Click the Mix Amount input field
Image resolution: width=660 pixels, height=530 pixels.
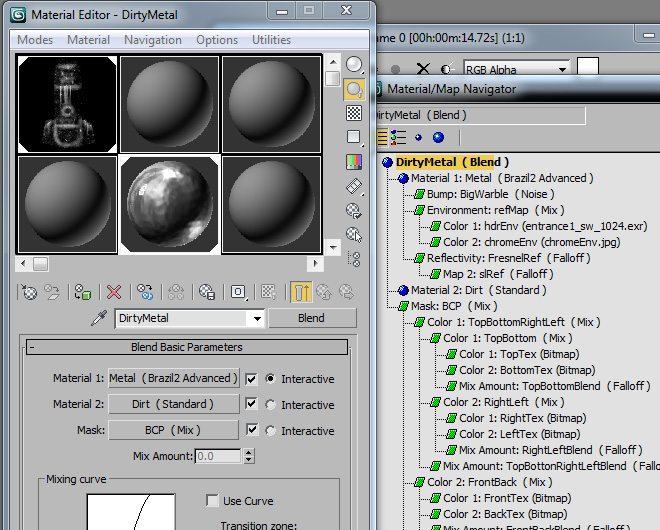coord(218,456)
